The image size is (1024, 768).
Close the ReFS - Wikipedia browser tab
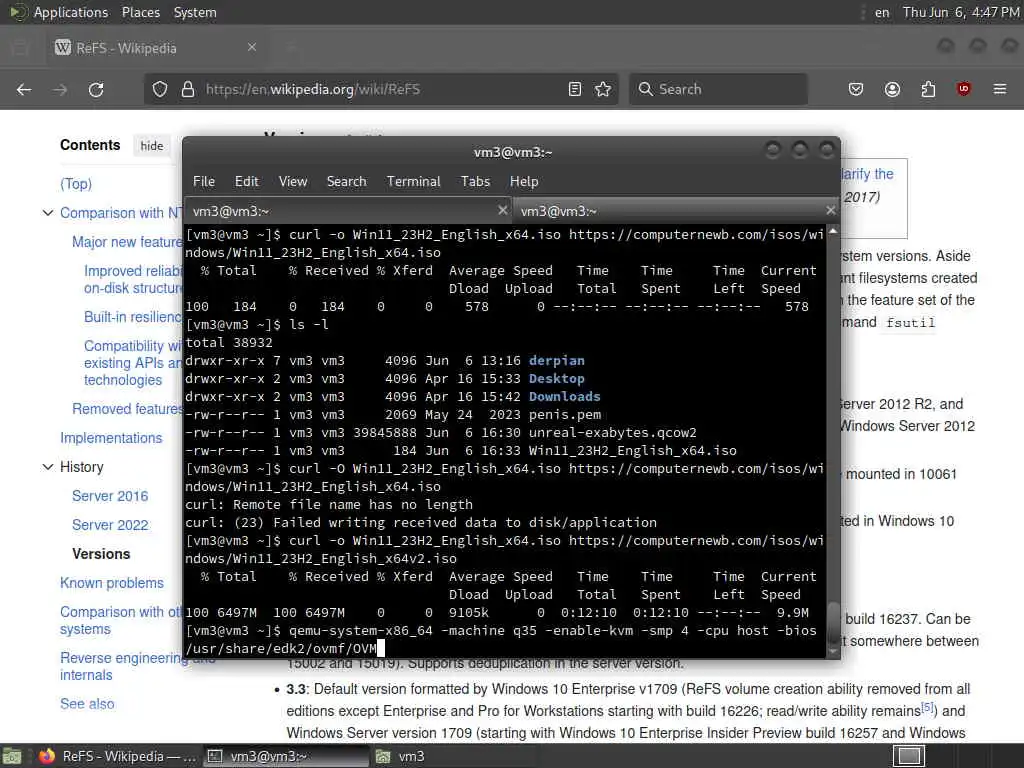[252, 47]
